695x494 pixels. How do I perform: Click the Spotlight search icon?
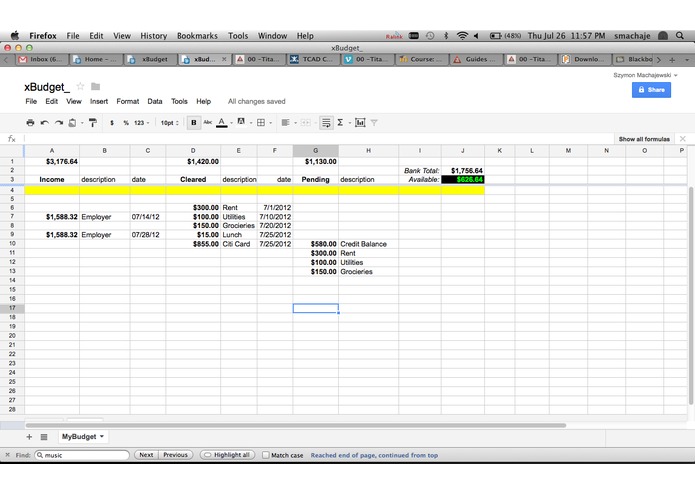680,35
